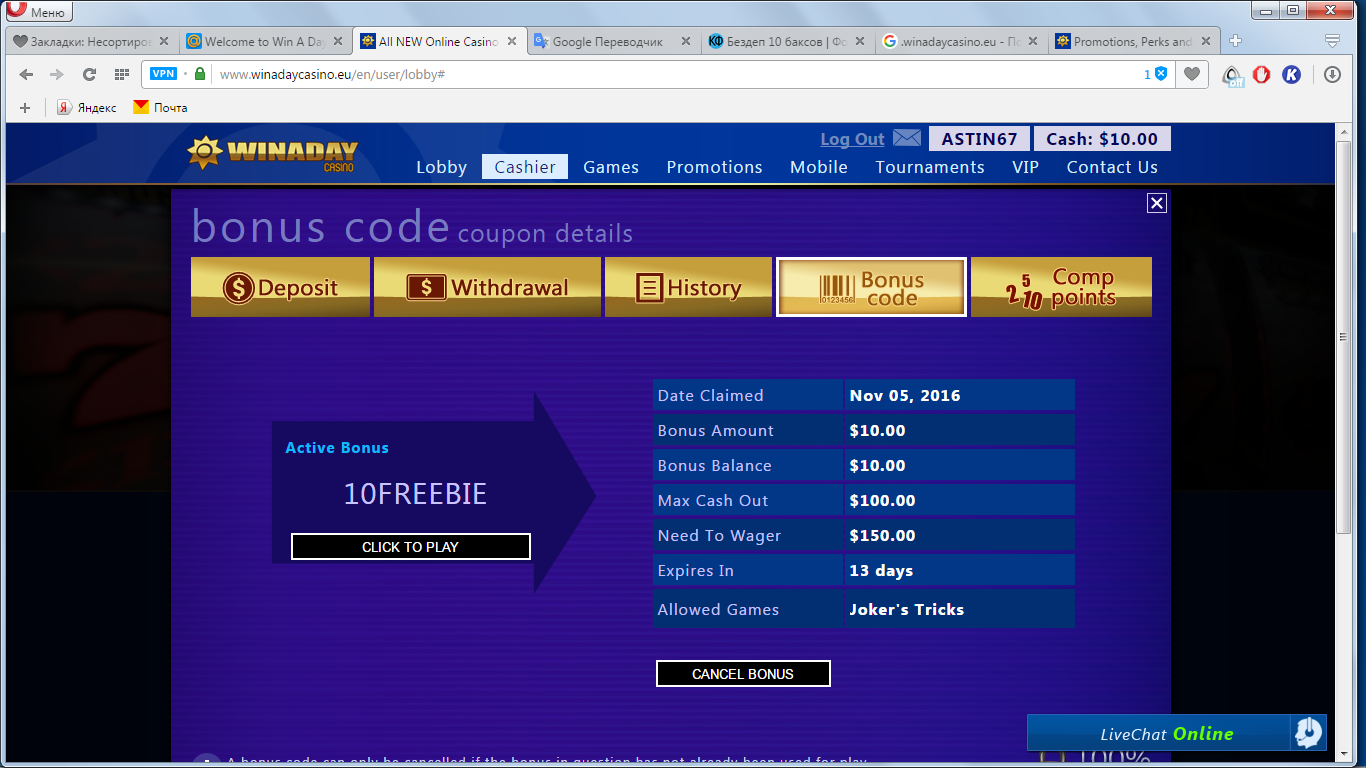
Task: Click the 10FREEBIE bonus code text
Action: pyautogui.click(x=415, y=494)
